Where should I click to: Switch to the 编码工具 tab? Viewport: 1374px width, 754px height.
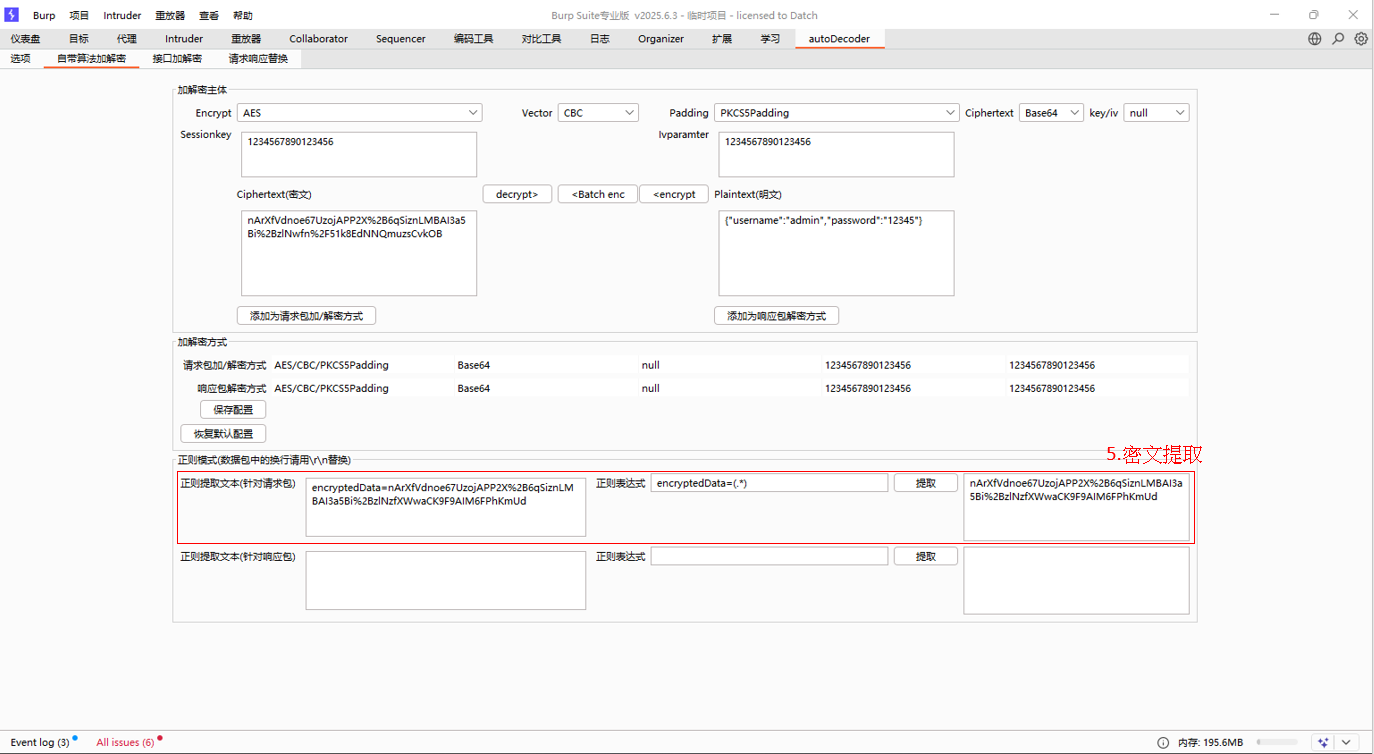tap(473, 39)
